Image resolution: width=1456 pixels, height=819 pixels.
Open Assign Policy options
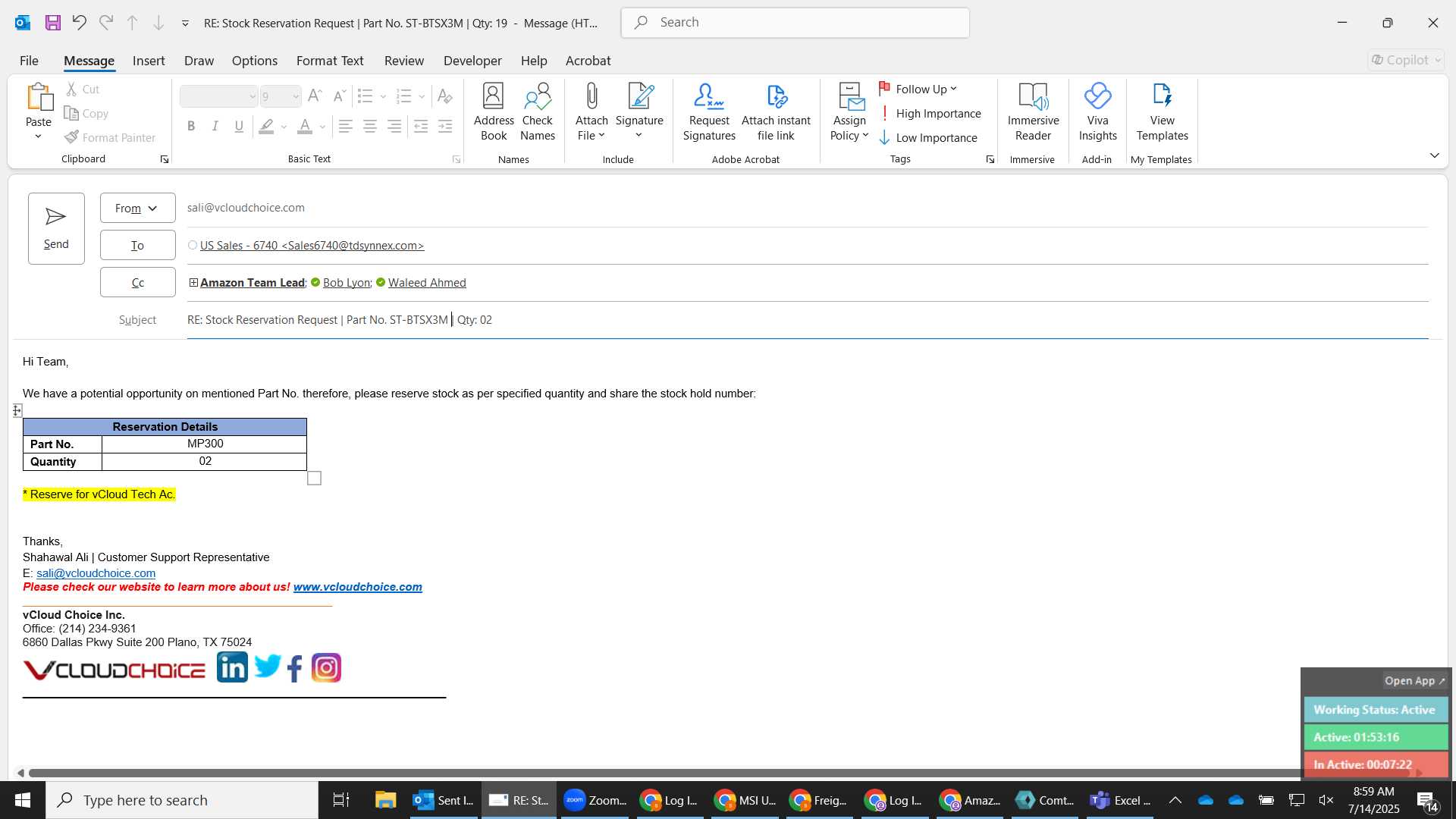point(849,112)
